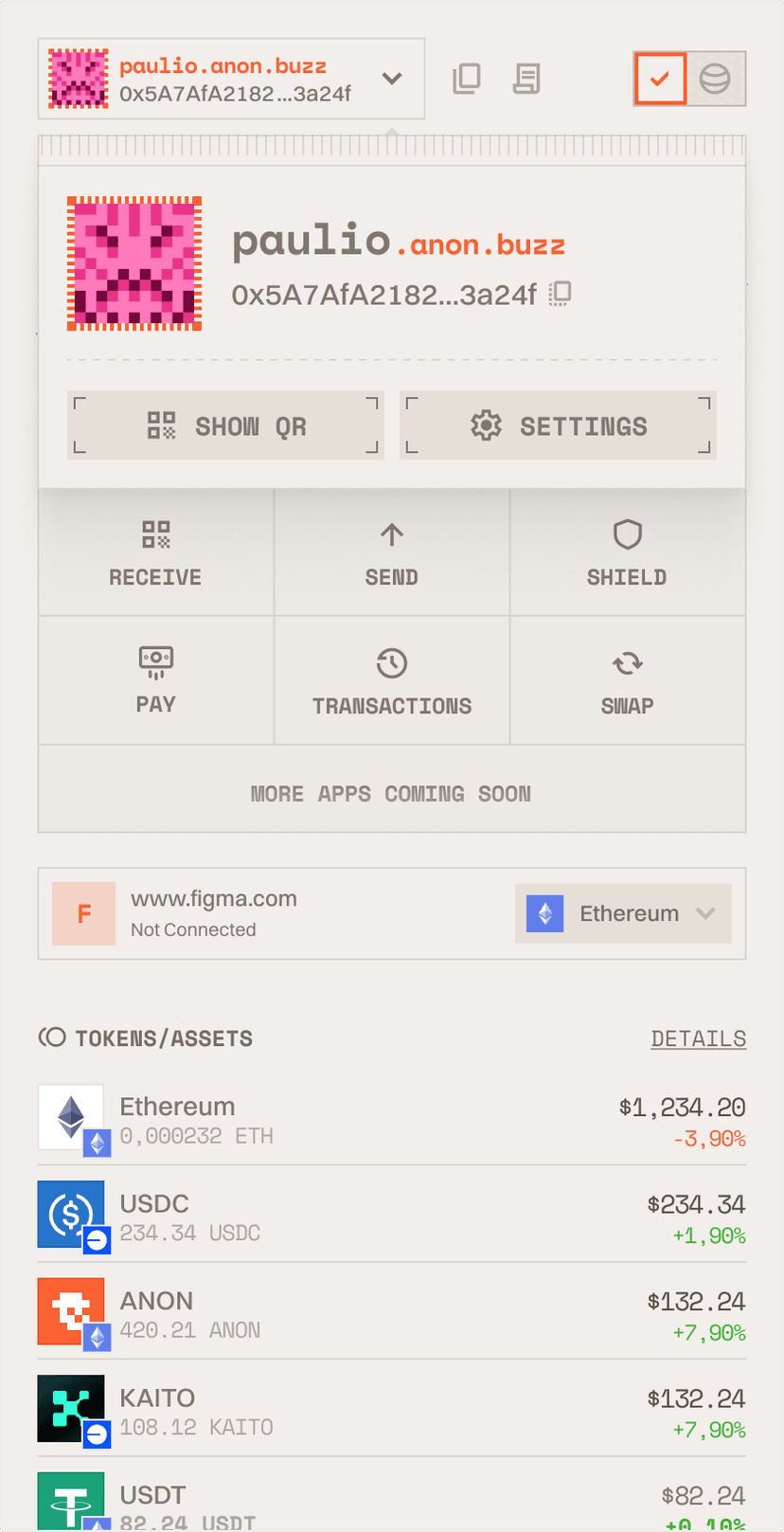
Task: Open the Swap feature
Action: (x=627, y=679)
